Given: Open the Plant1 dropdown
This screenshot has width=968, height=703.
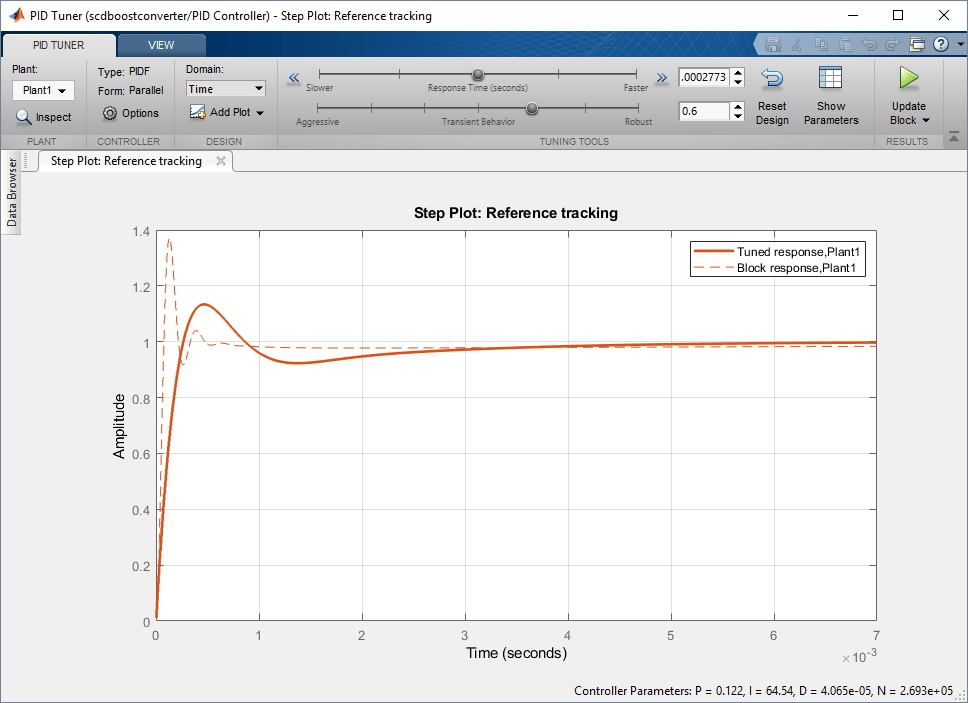Looking at the screenshot, I should pyautogui.click(x=44, y=91).
